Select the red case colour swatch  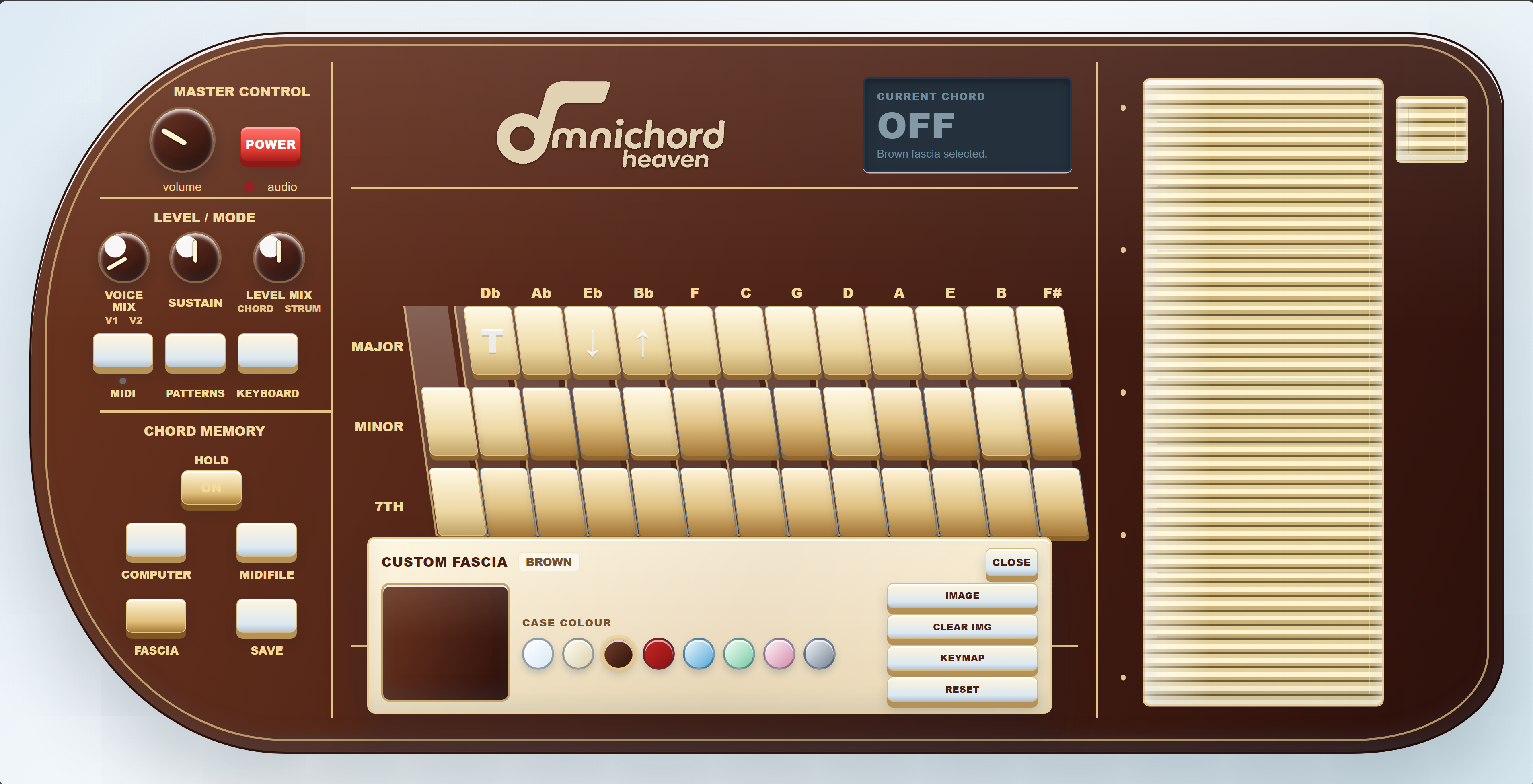[658, 654]
